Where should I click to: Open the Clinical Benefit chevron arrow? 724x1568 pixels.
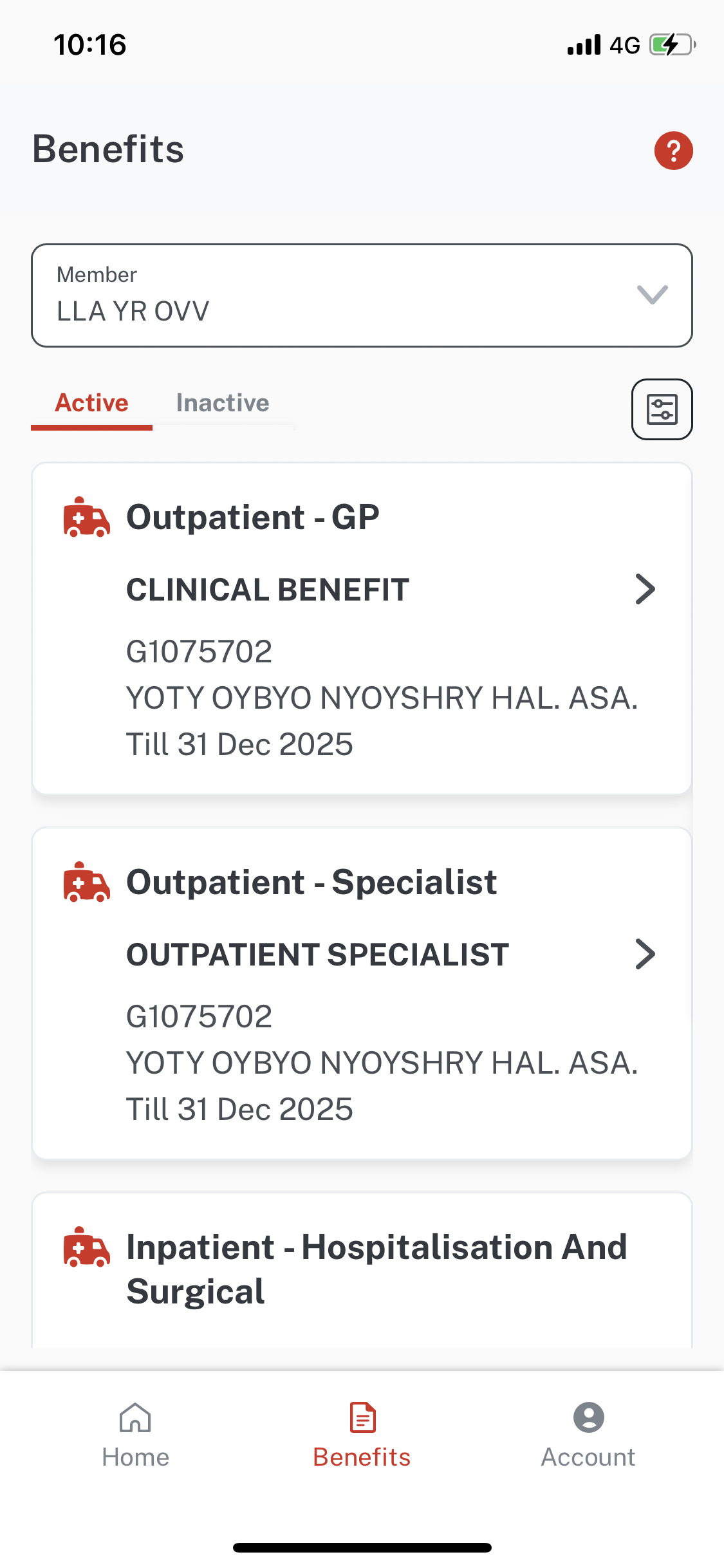point(645,589)
